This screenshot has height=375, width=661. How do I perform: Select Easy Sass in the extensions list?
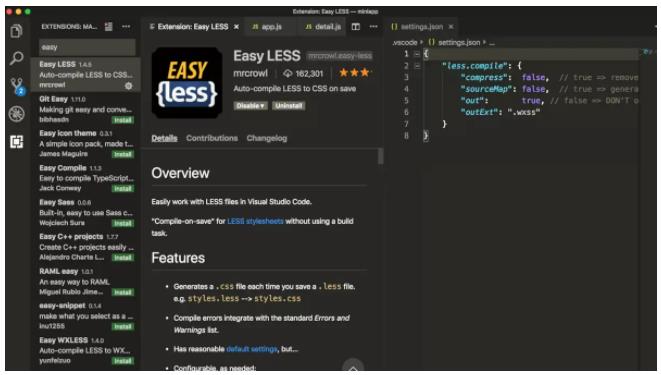86,212
